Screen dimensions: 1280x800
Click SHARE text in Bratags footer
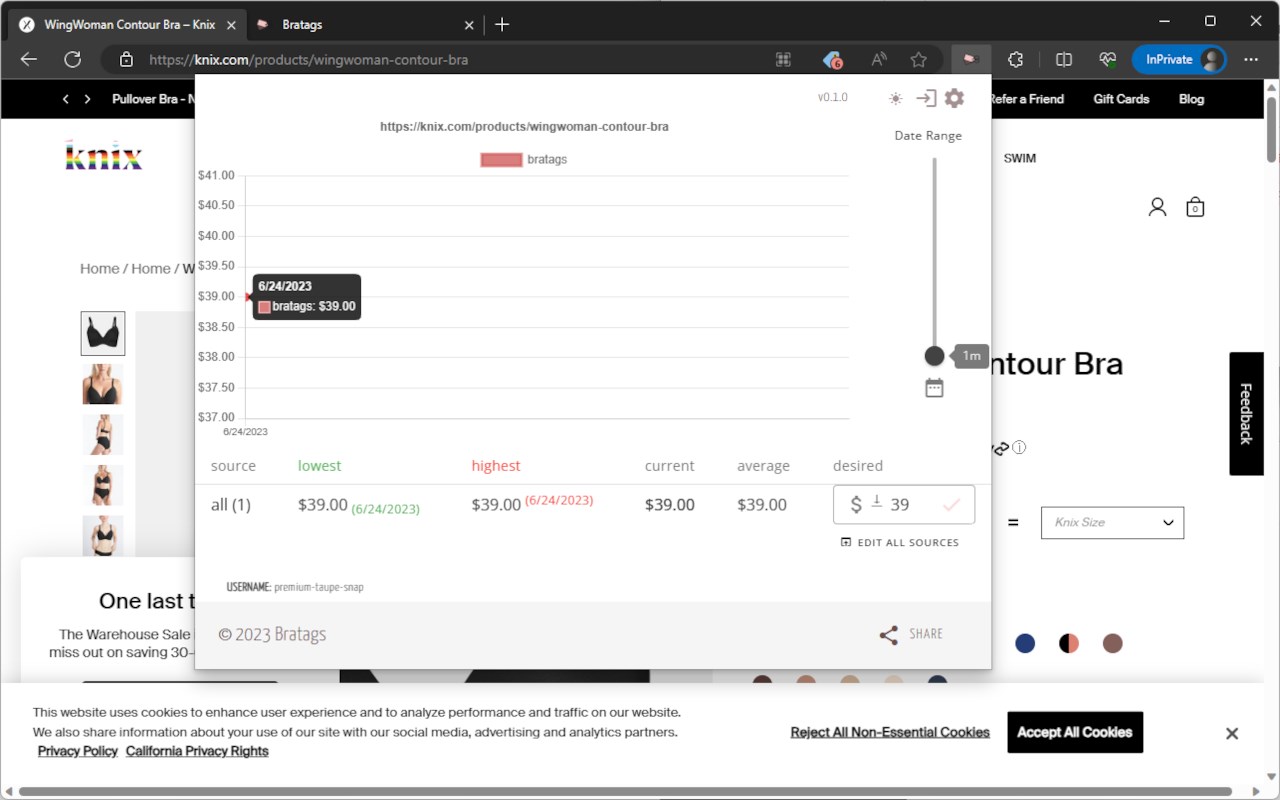926,634
